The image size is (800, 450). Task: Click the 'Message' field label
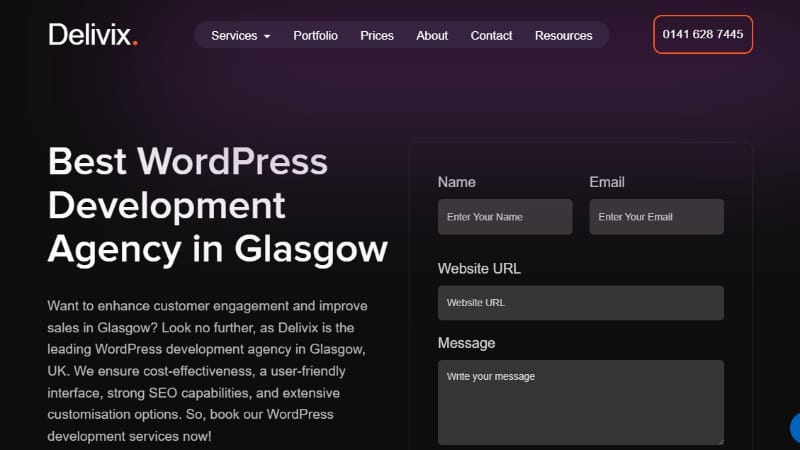point(466,343)
